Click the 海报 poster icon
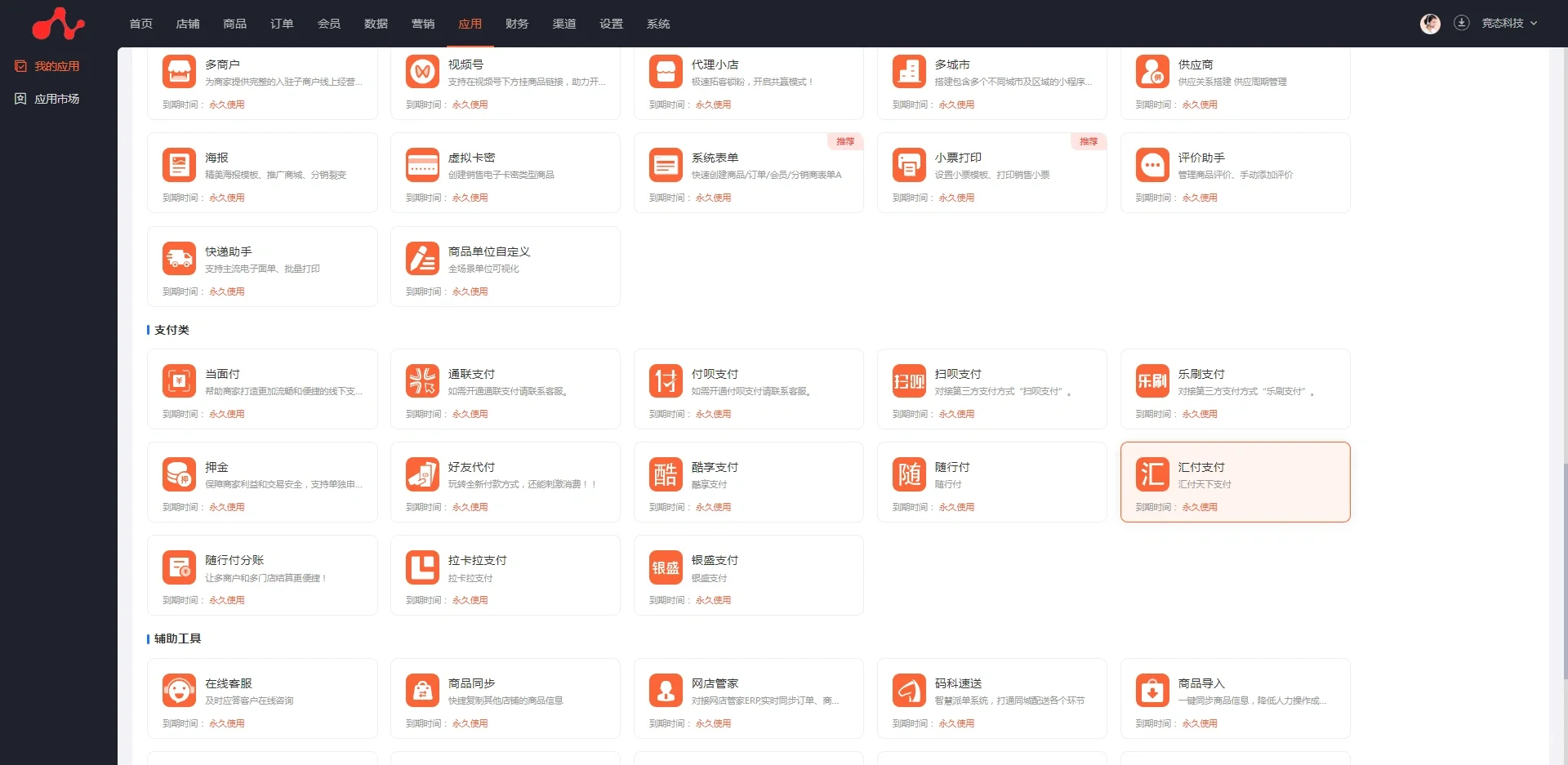Image resolution: width=1568 pixels, height=765 pixels. pyautogui.click(x=179, y=165)
